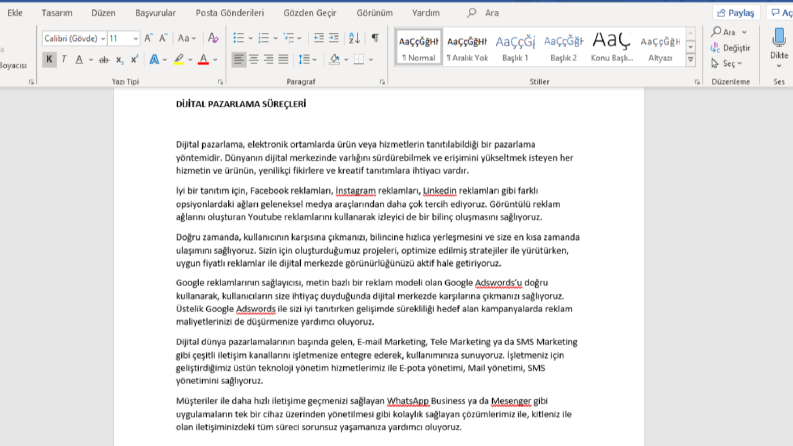Screen dimensions: 793x446
Task: Click the bullet list icon
Action: coord(238,38)
